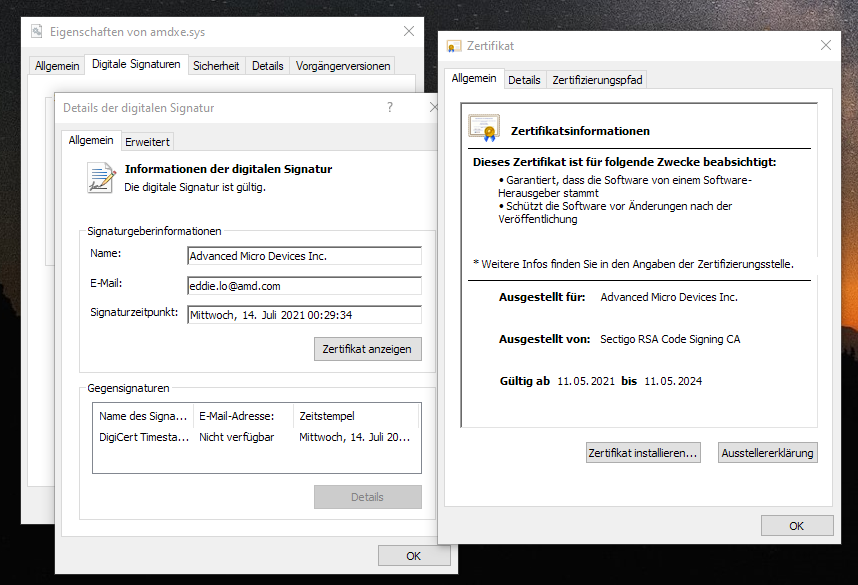The image size is (858, 585).
Task: Click the 'Name des Signa...' column header
Action: (143, 416)
